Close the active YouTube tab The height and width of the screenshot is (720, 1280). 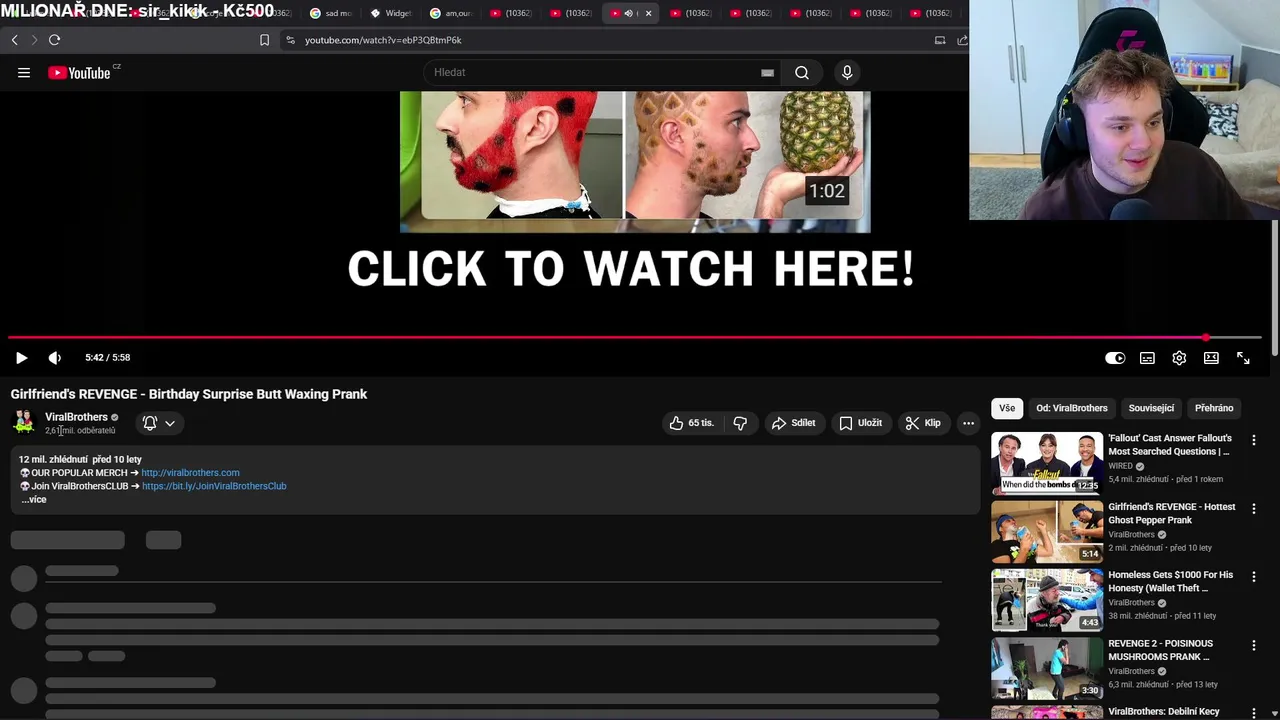pos(648,13)
